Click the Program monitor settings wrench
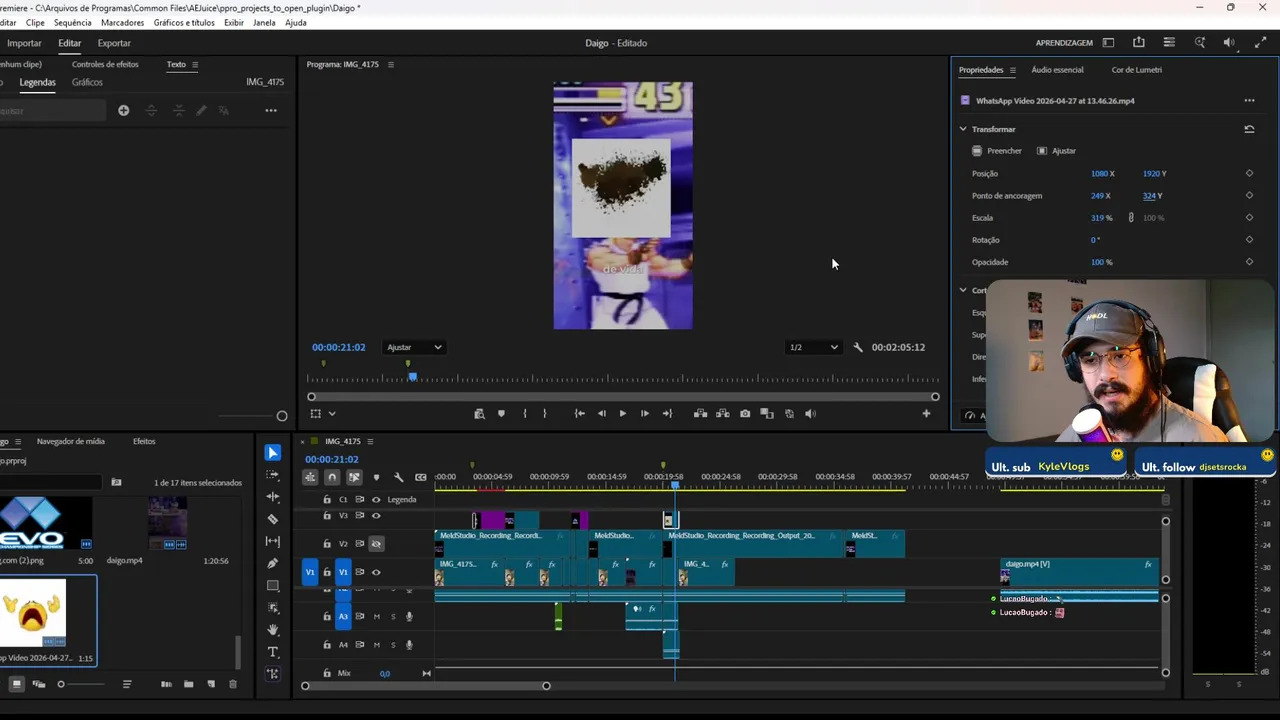 pos(858,347)
